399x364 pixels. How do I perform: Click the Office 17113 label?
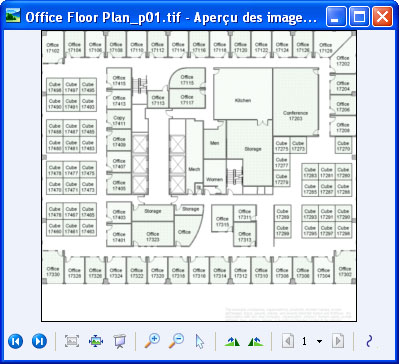click(x=158, y=100)
